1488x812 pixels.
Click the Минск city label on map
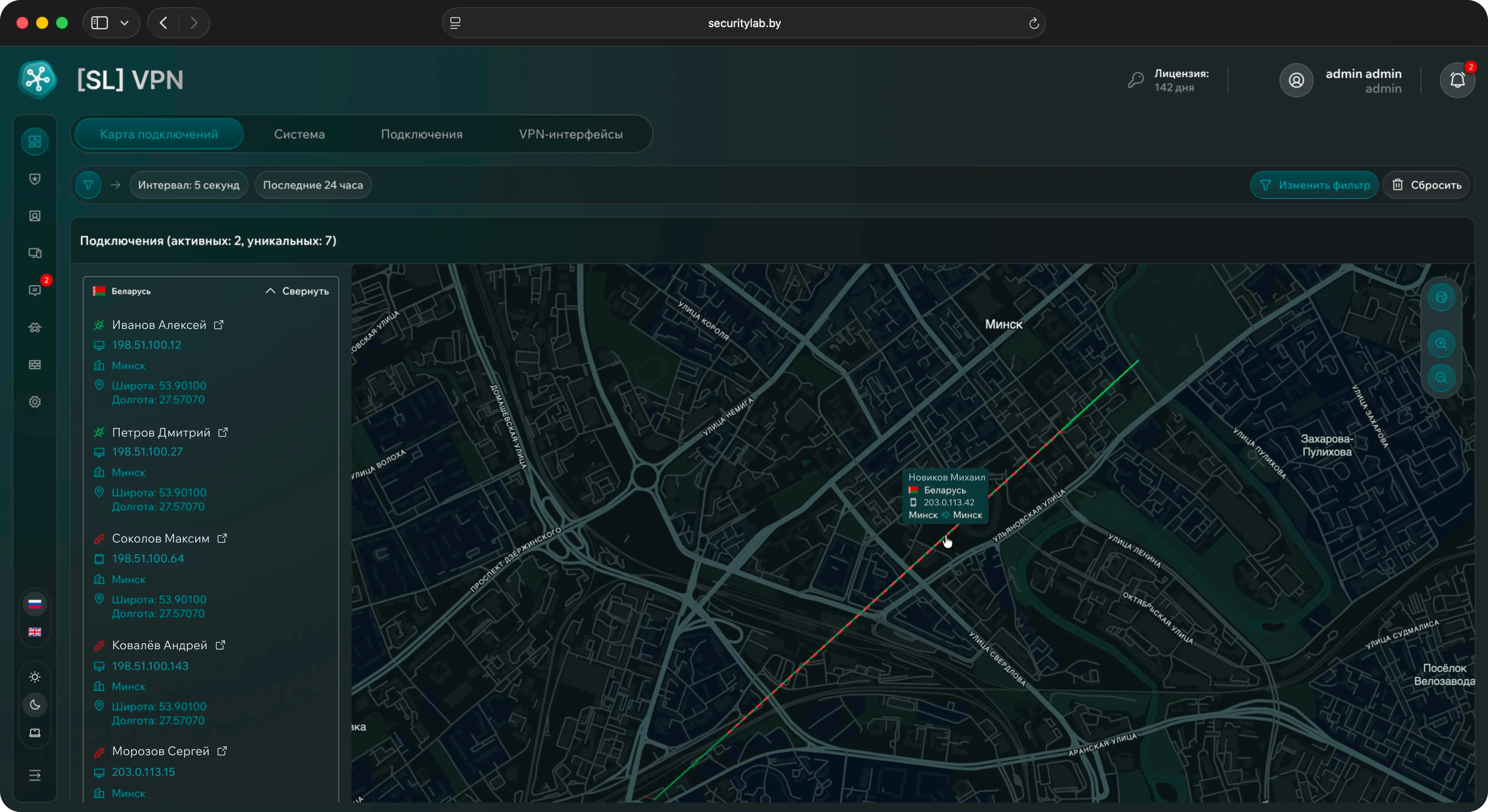pyautogui.click(x=1004, y=324)
